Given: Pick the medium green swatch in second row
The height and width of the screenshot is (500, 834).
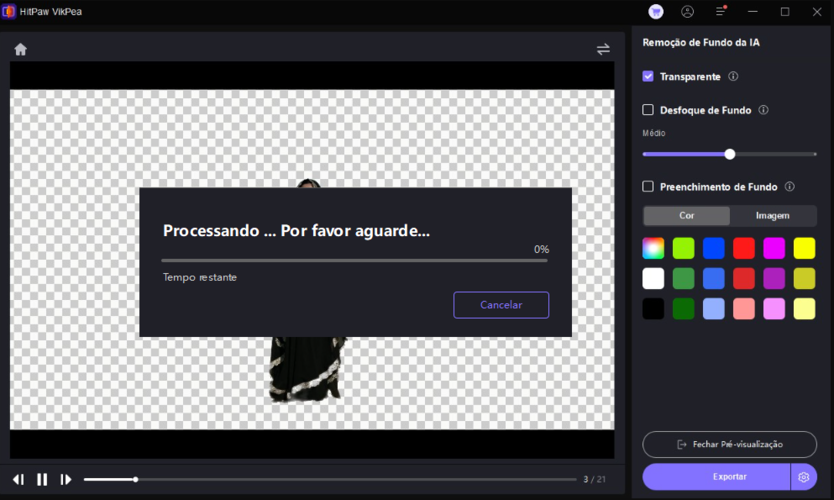Looking at the screenshot, I should 683,279.
